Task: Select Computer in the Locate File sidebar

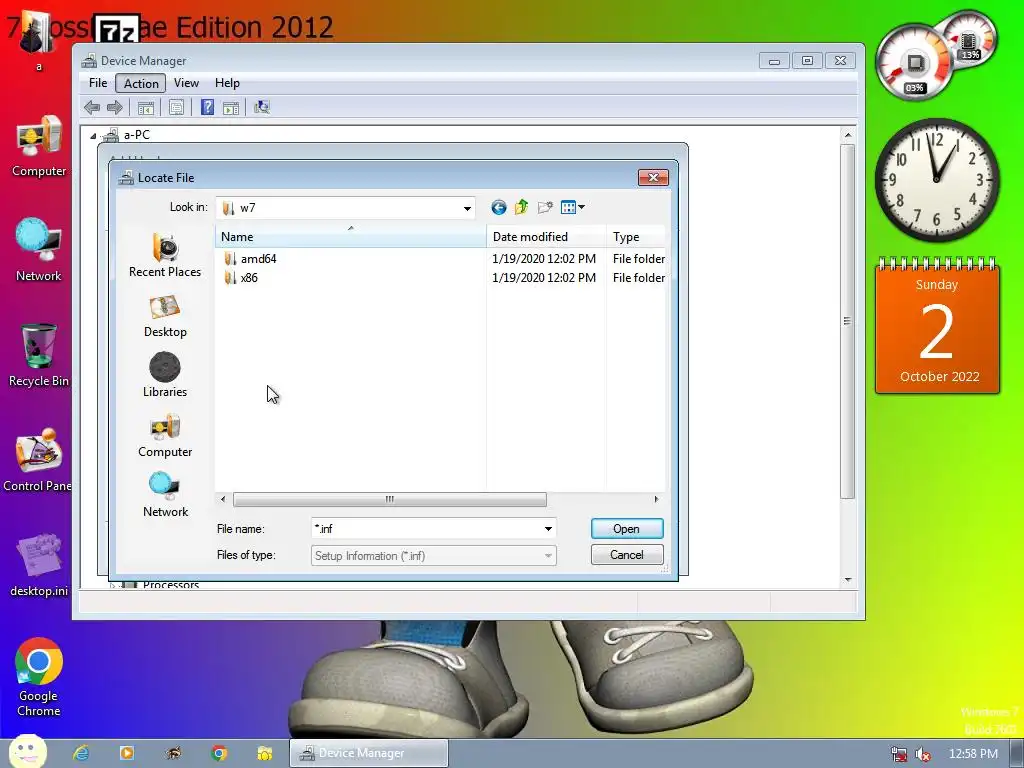Action: [x=165, y=436]
